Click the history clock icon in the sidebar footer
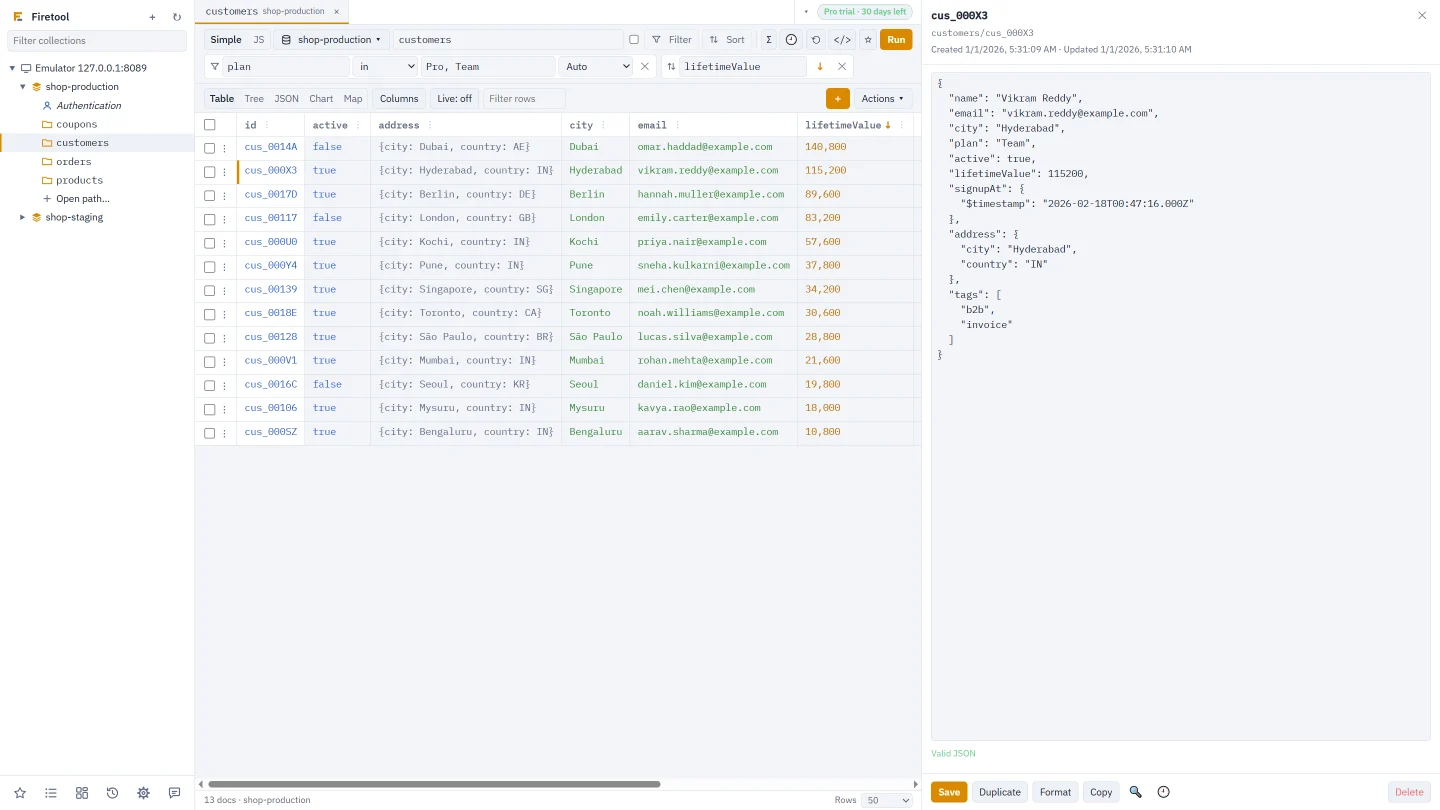 coord(113,793)
